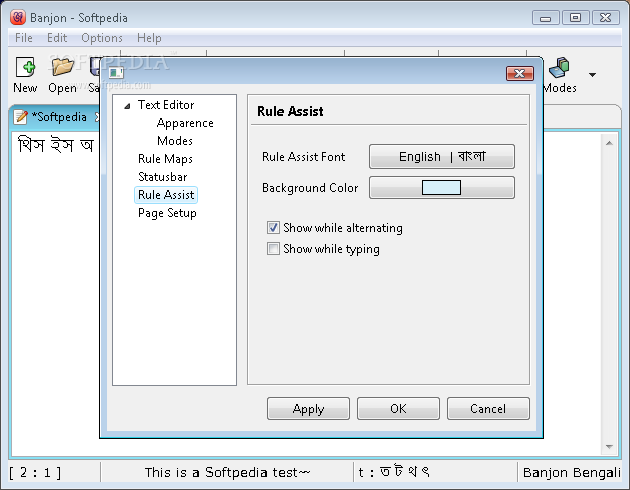Click the Softpedia tab's pencil document icon

coord(20,117)
